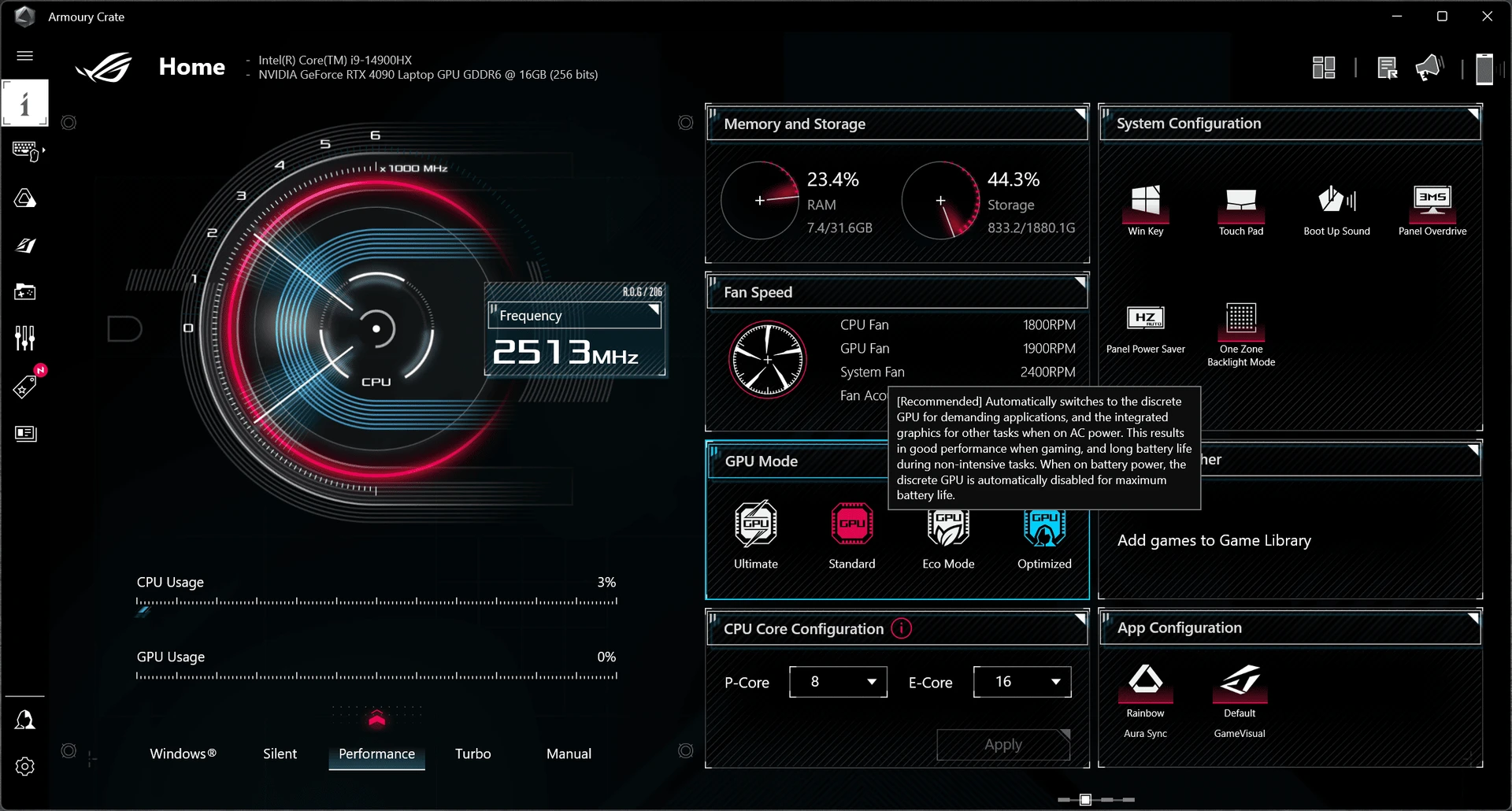Open Settings gear in sidebar
The width and height of the screenshot is (1512, 811).
tap(25, 767)
